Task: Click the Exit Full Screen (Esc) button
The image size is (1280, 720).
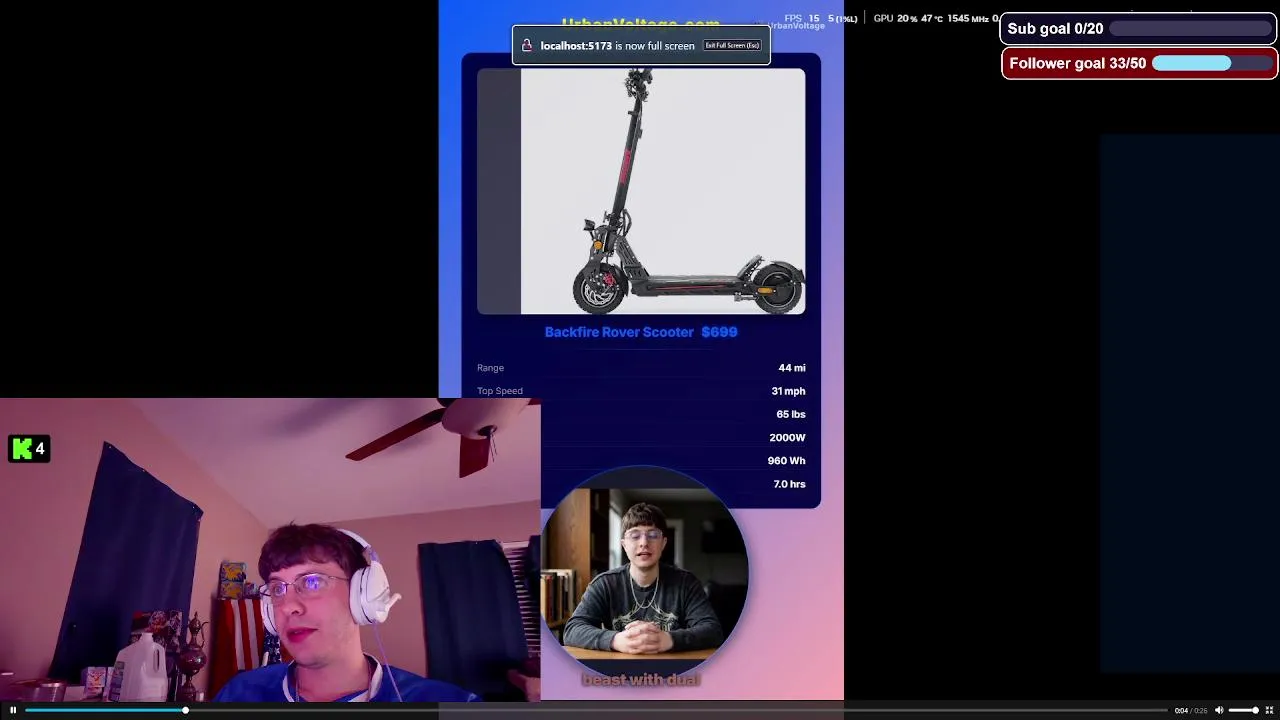Action: (x=732, y=46)
